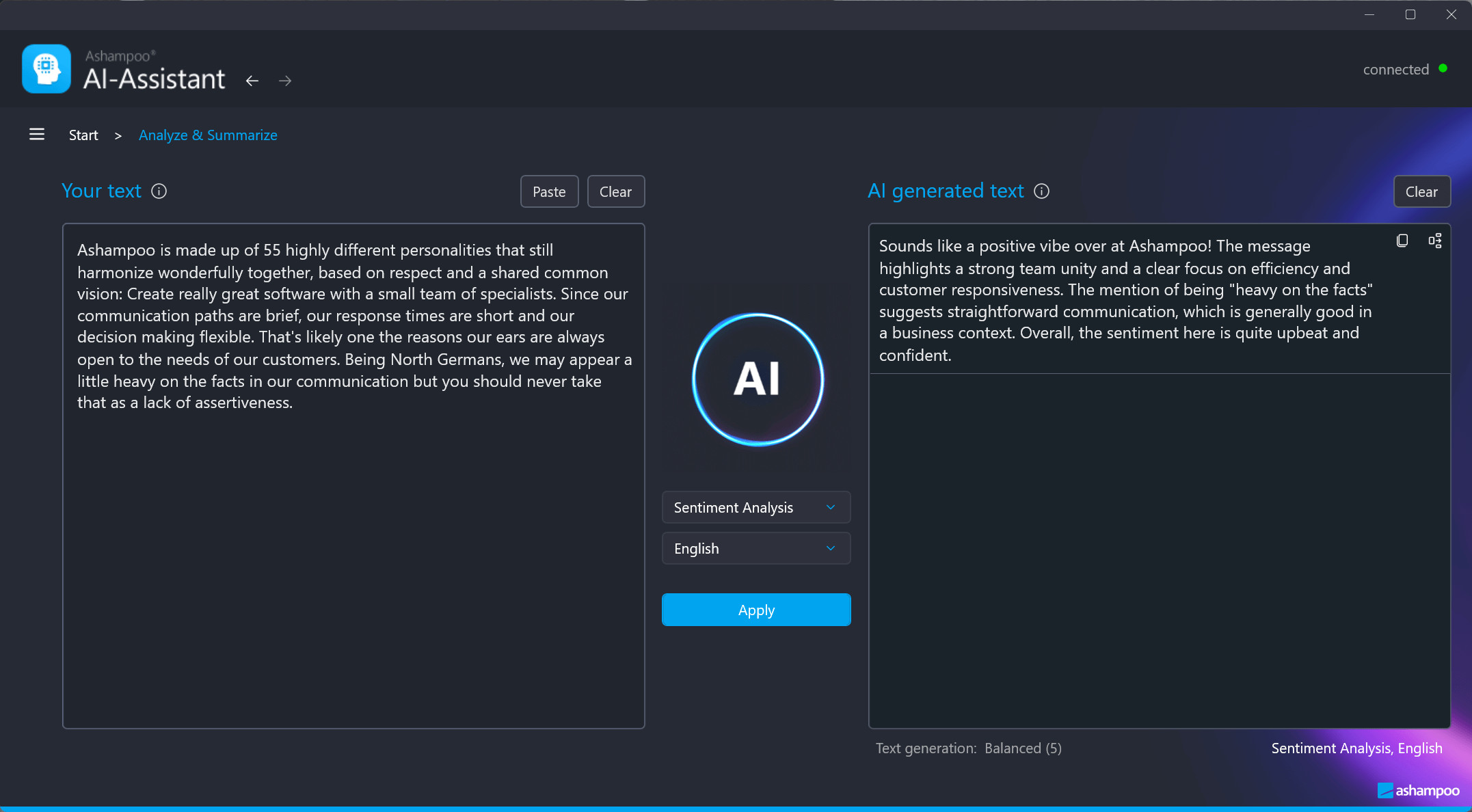The width and height of the screenshot is (1472, 812).
Task: Click the AI generated response paragraph
Action: pos(1126,300)
